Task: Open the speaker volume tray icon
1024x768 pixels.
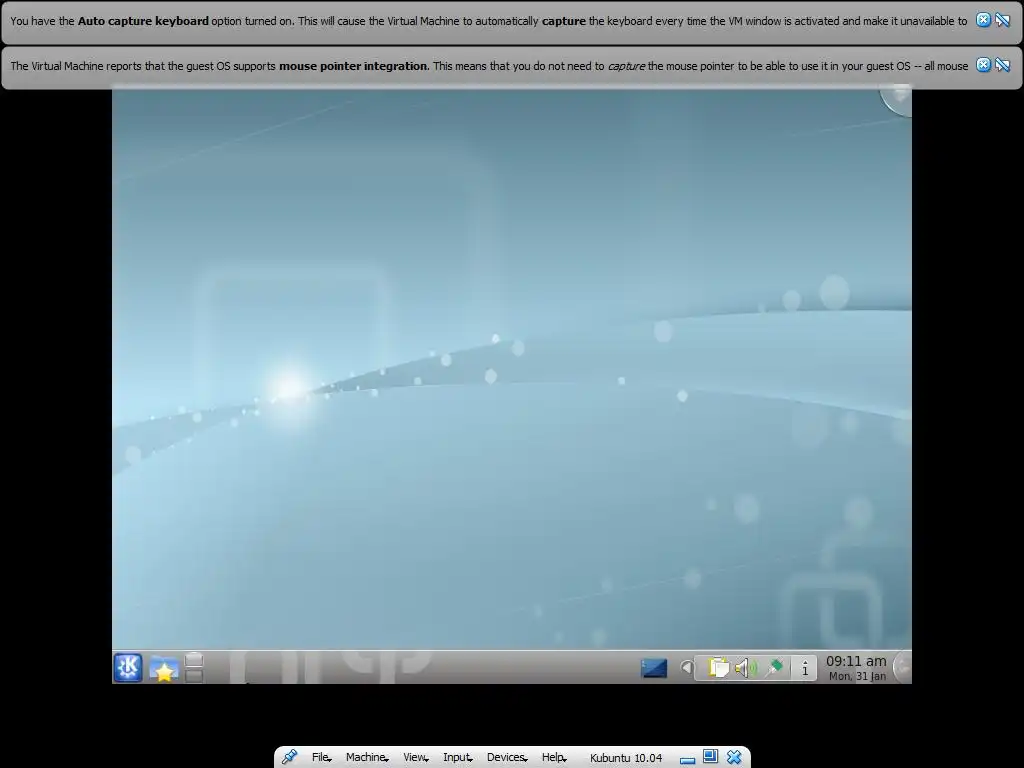Action: click(x=746, y=668)
